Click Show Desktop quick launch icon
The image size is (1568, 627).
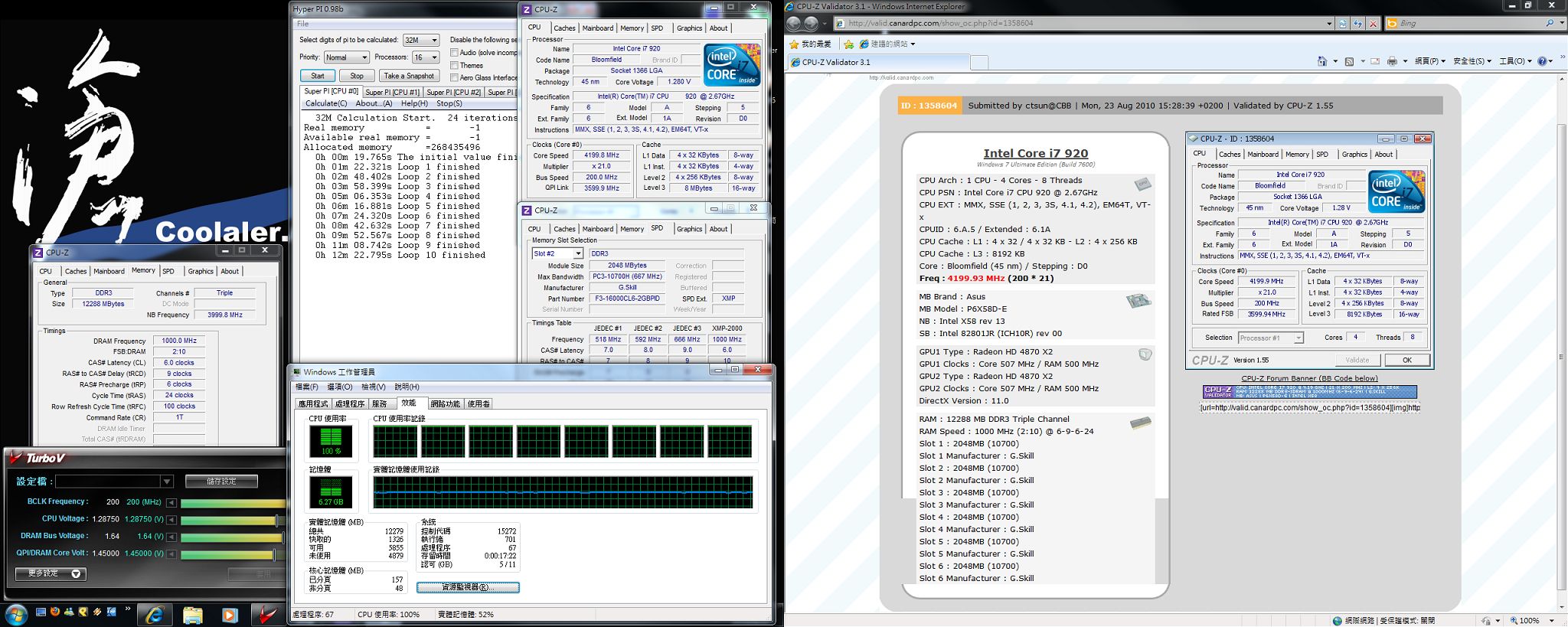click(41, 612)
